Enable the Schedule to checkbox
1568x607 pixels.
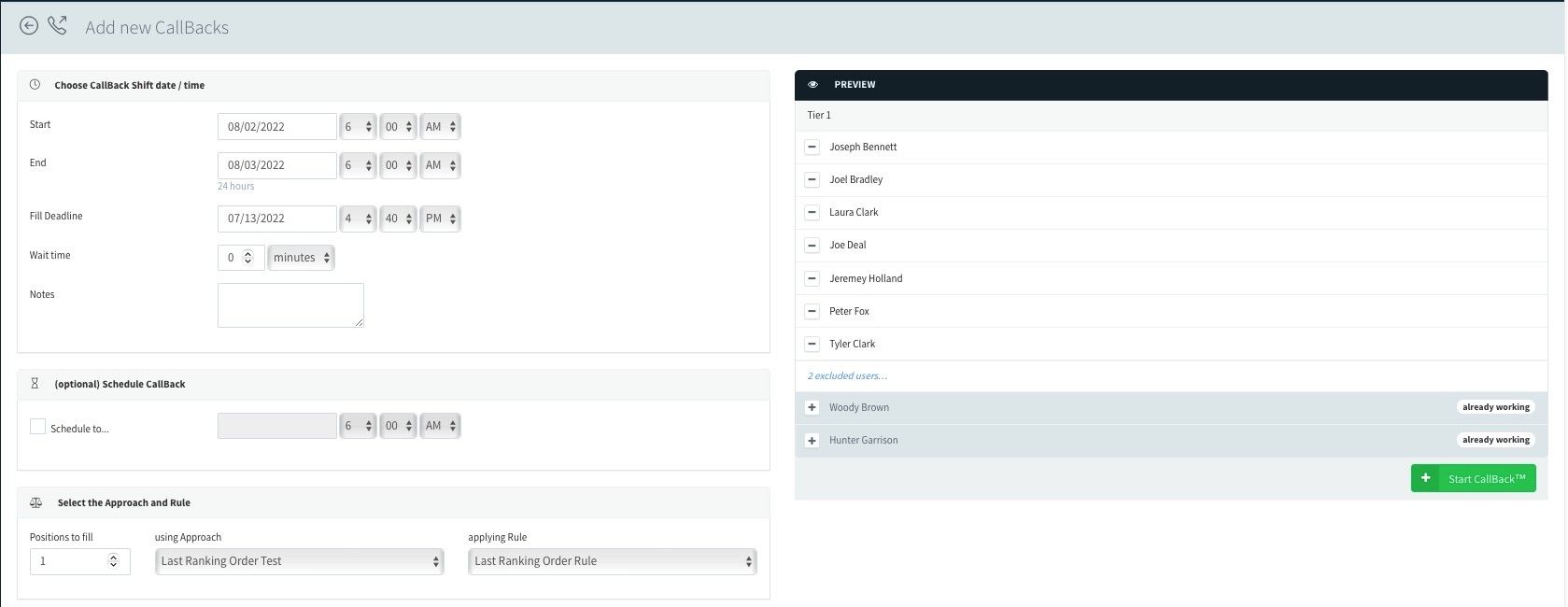[37, 427]
